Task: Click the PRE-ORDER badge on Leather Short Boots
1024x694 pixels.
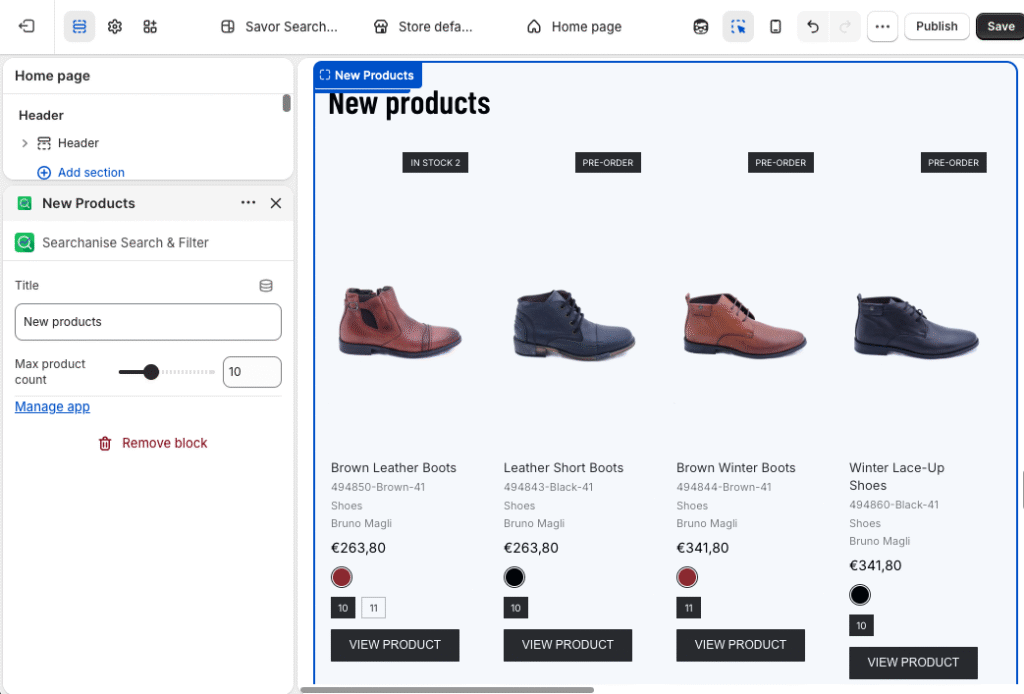Action: (608, 163)
